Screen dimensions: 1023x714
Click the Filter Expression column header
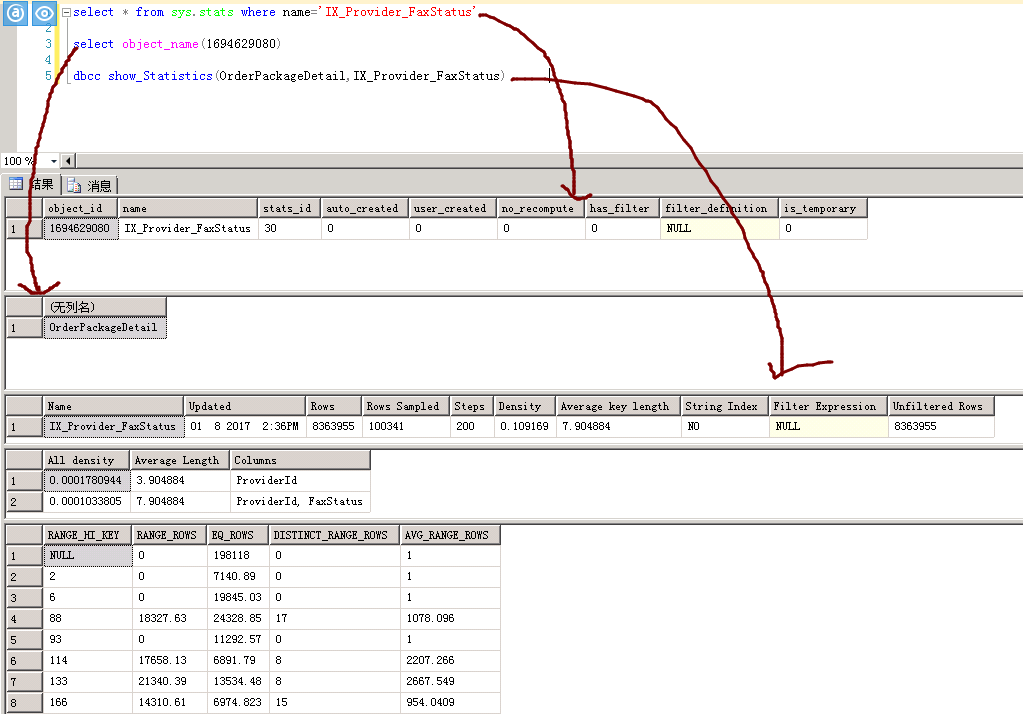point(828,406)
